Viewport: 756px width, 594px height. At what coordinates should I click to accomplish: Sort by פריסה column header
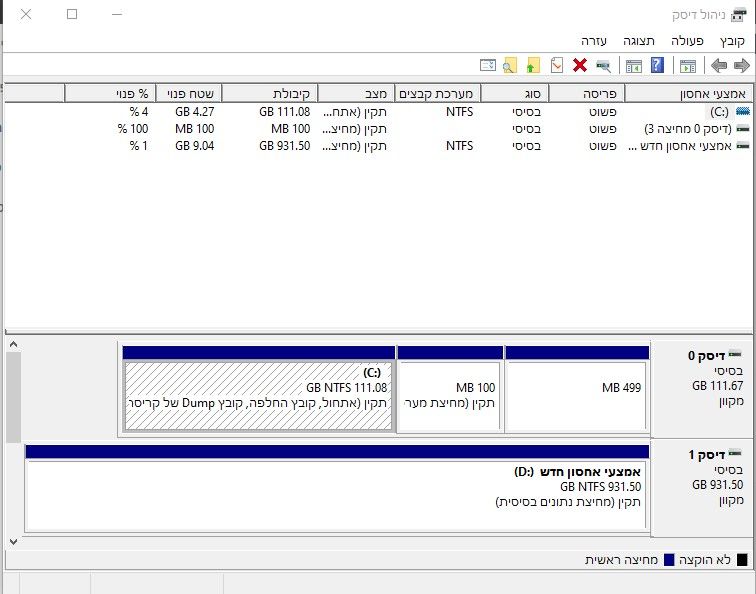pyautogui.click(x=587, y=93)
